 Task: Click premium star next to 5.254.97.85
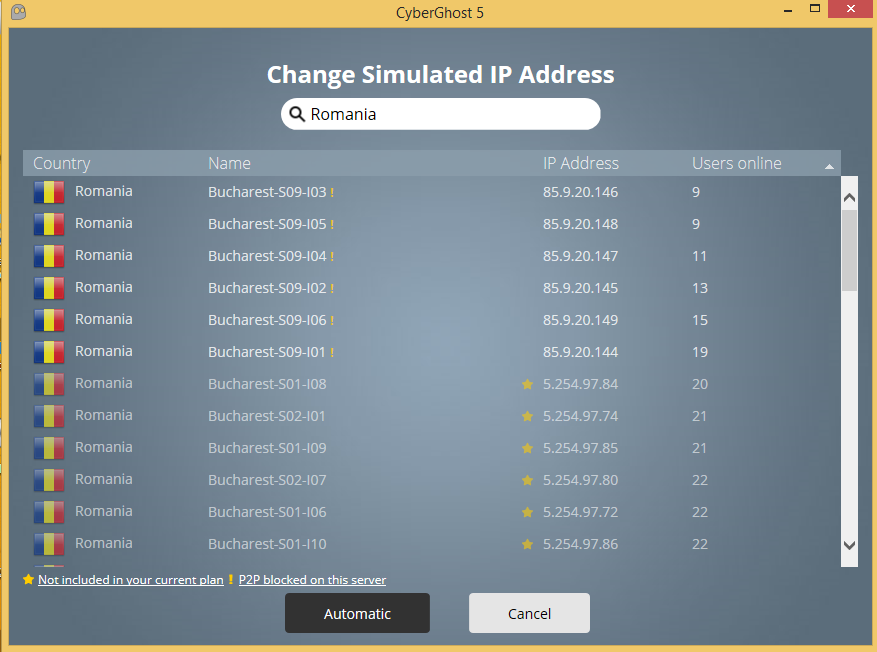[527, 448]
